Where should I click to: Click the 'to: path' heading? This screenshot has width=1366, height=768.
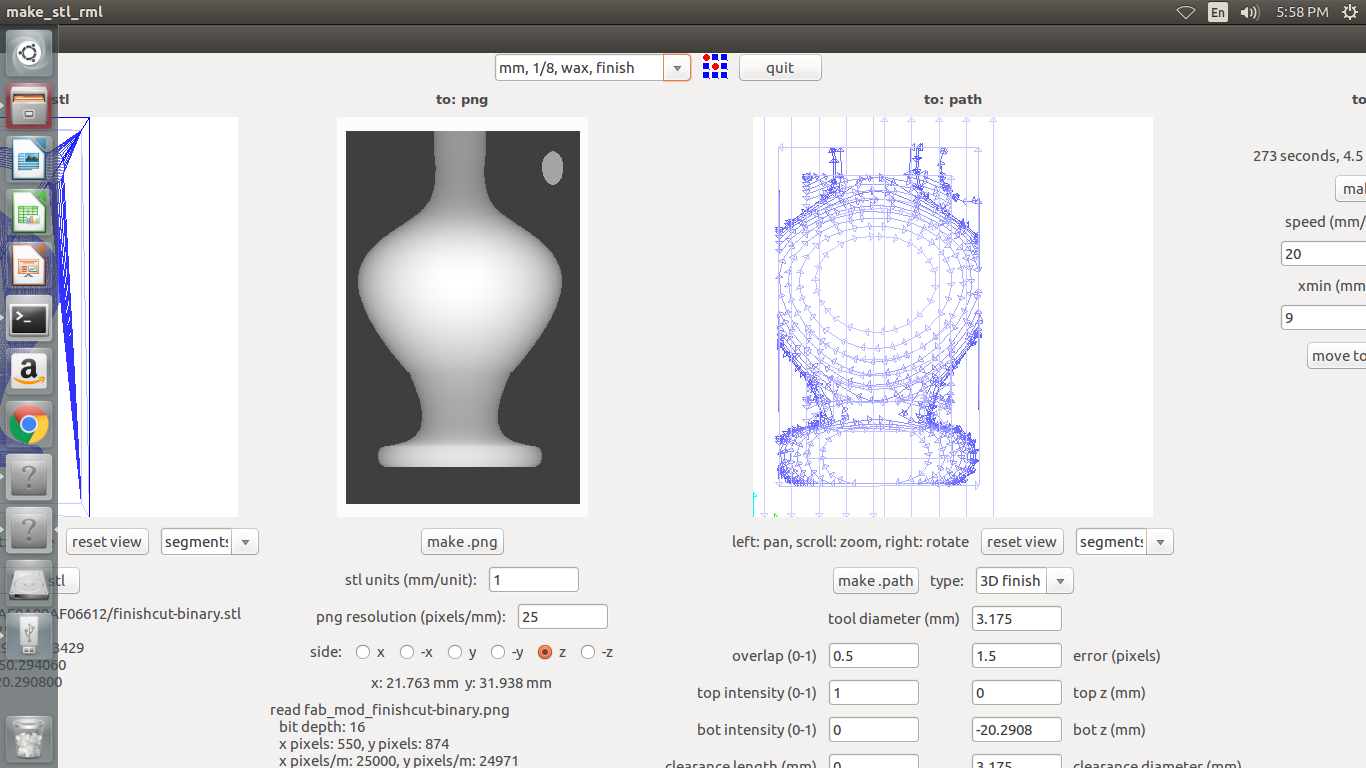pyautogui.click(x=953, y=99)
